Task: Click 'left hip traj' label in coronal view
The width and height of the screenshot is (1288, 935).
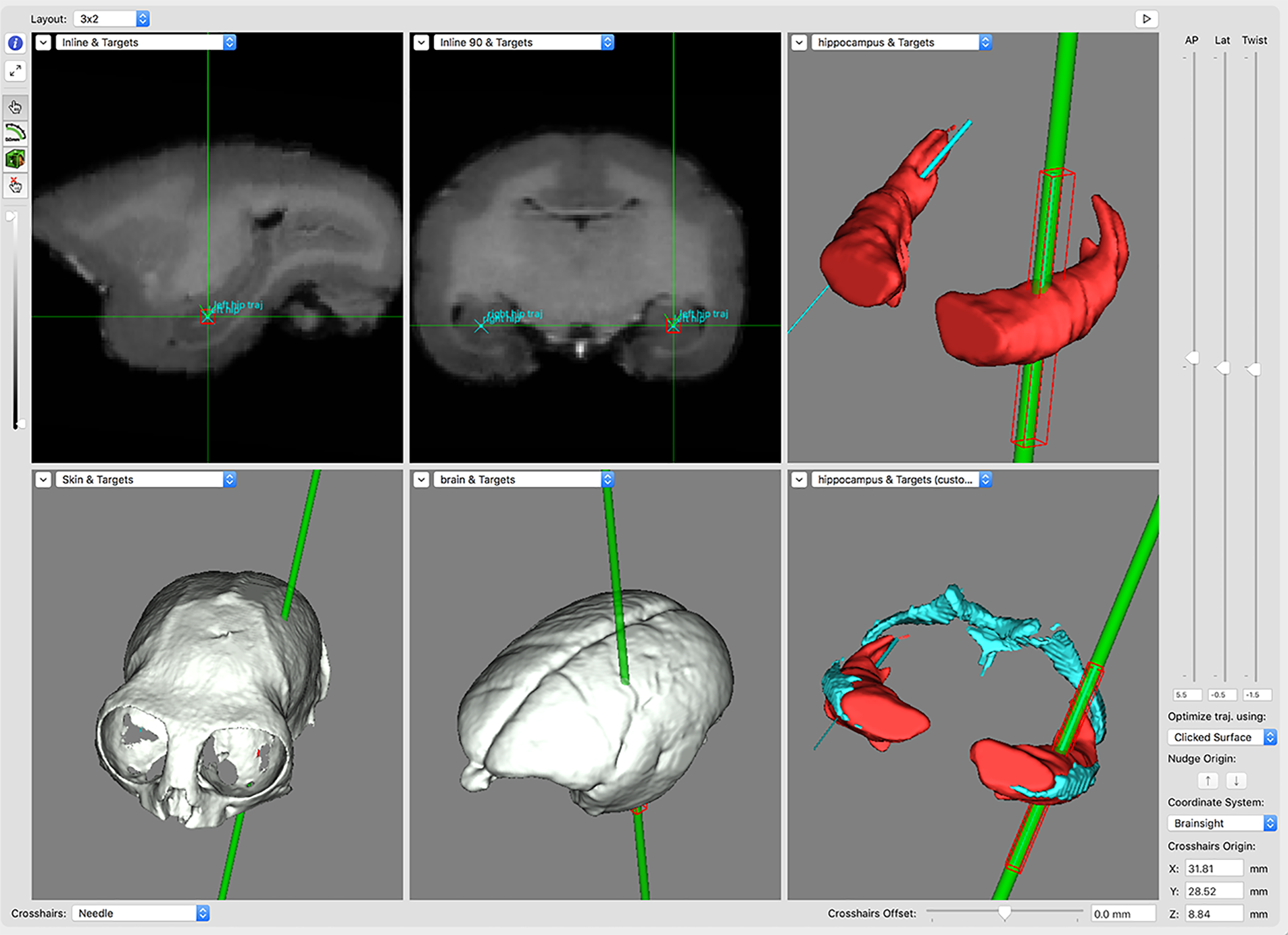Action: pos(703,313)
